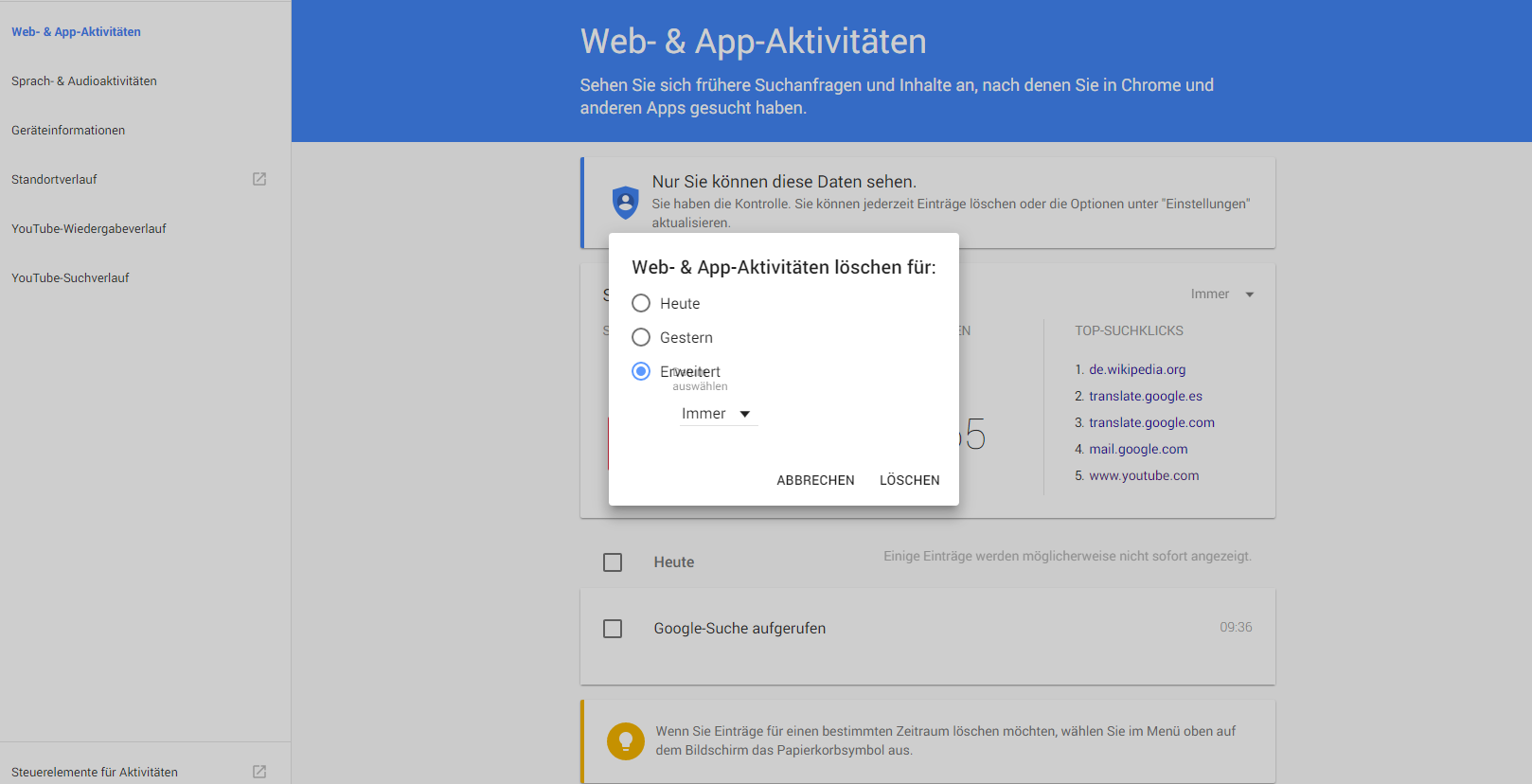The image size is (1532, 784).
Task: Click the blue privacy shield icon
Action: tap(625, 202)
